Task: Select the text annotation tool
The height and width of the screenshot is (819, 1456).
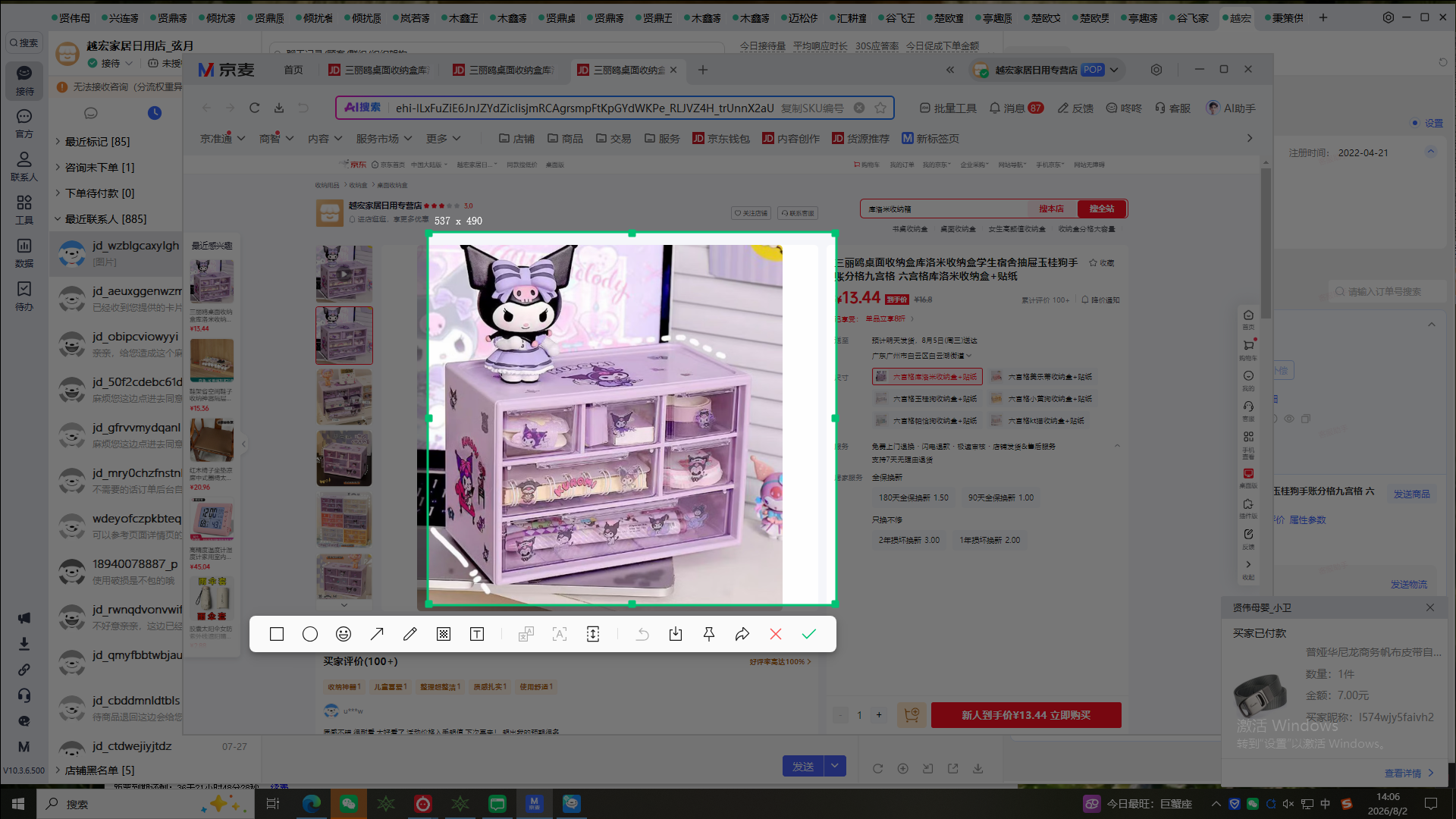Action: pos(477,634)
